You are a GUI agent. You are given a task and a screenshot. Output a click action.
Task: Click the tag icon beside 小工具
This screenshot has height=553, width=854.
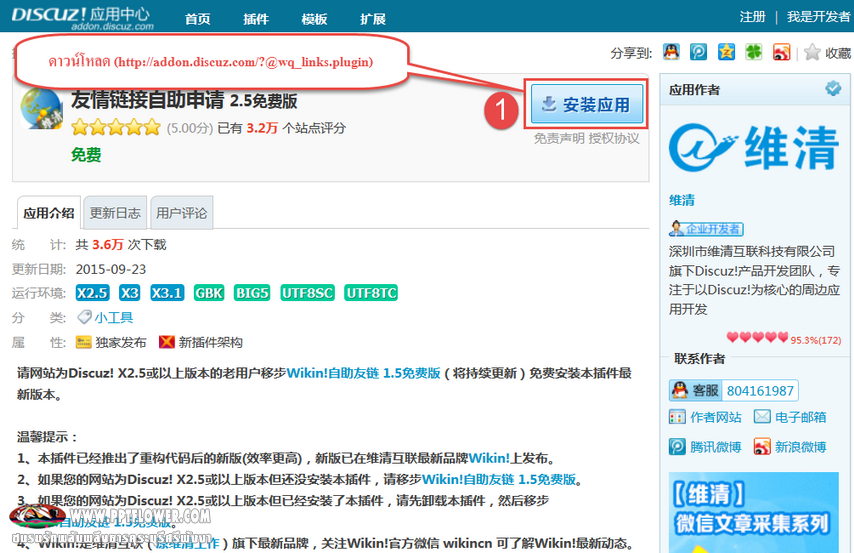pyautogui.click(x=84, y=317)
